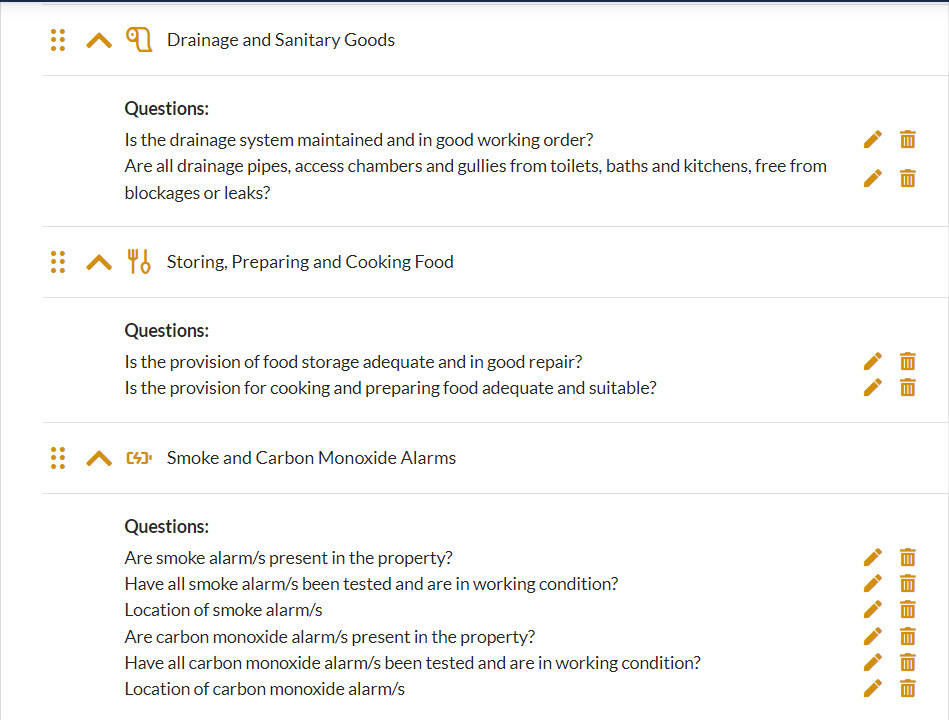
Task: Select the Smoke and Carbon Monoxide Alarms heading
Action: click(x=311, y=458)
